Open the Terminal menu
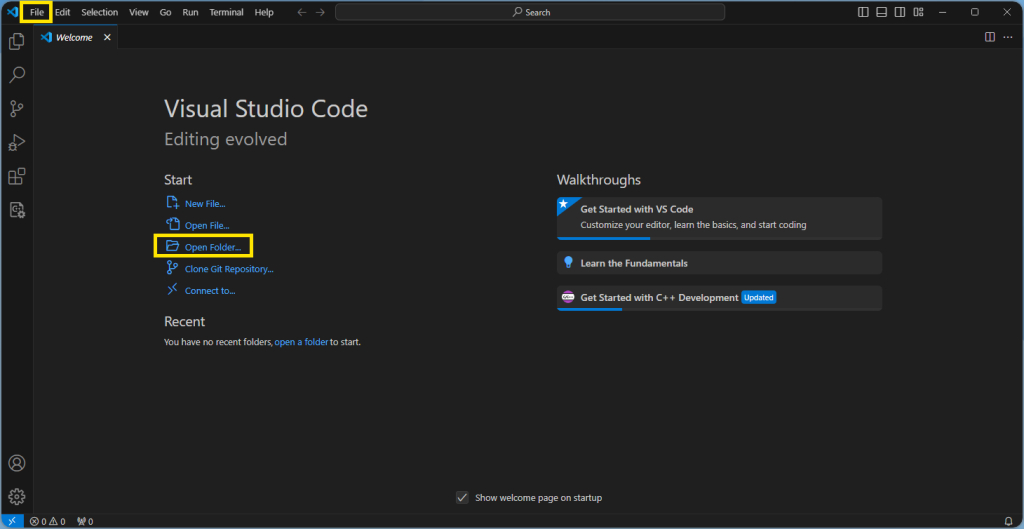 [226, 12]
